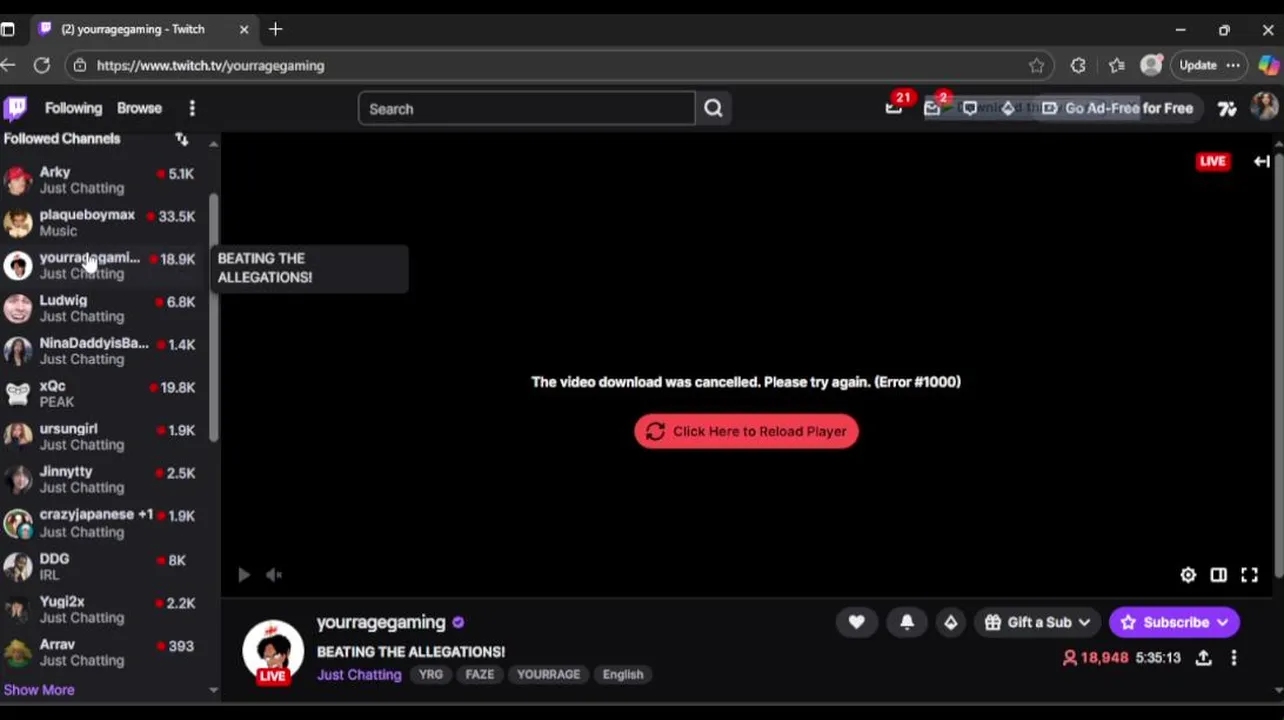1284x720 pixels.
Task: Open the three-dot menu beside Browse
Action: 192,108
